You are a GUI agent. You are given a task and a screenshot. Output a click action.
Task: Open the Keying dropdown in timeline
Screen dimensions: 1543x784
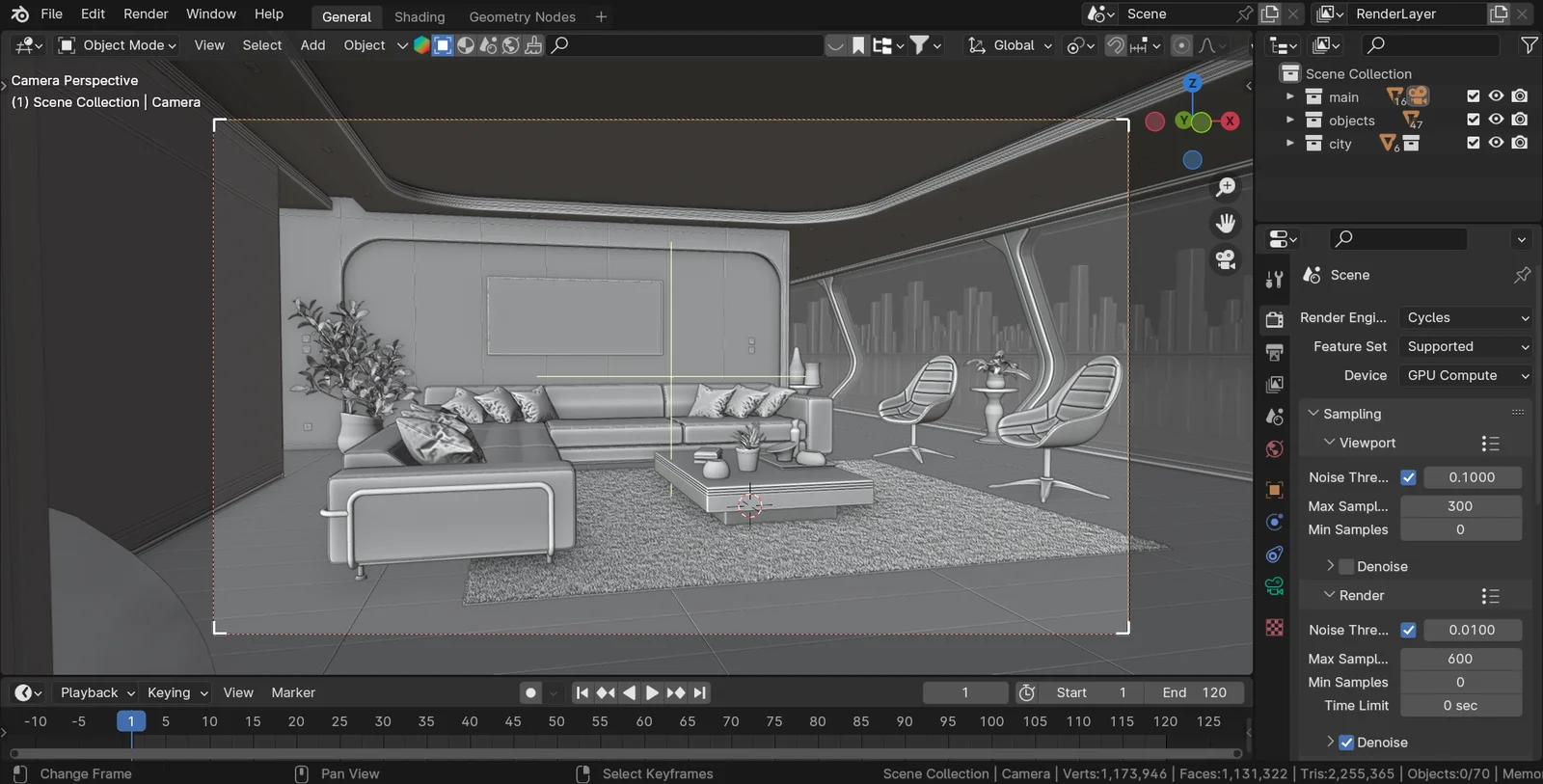pyautogui.click(x=177, y=693)
